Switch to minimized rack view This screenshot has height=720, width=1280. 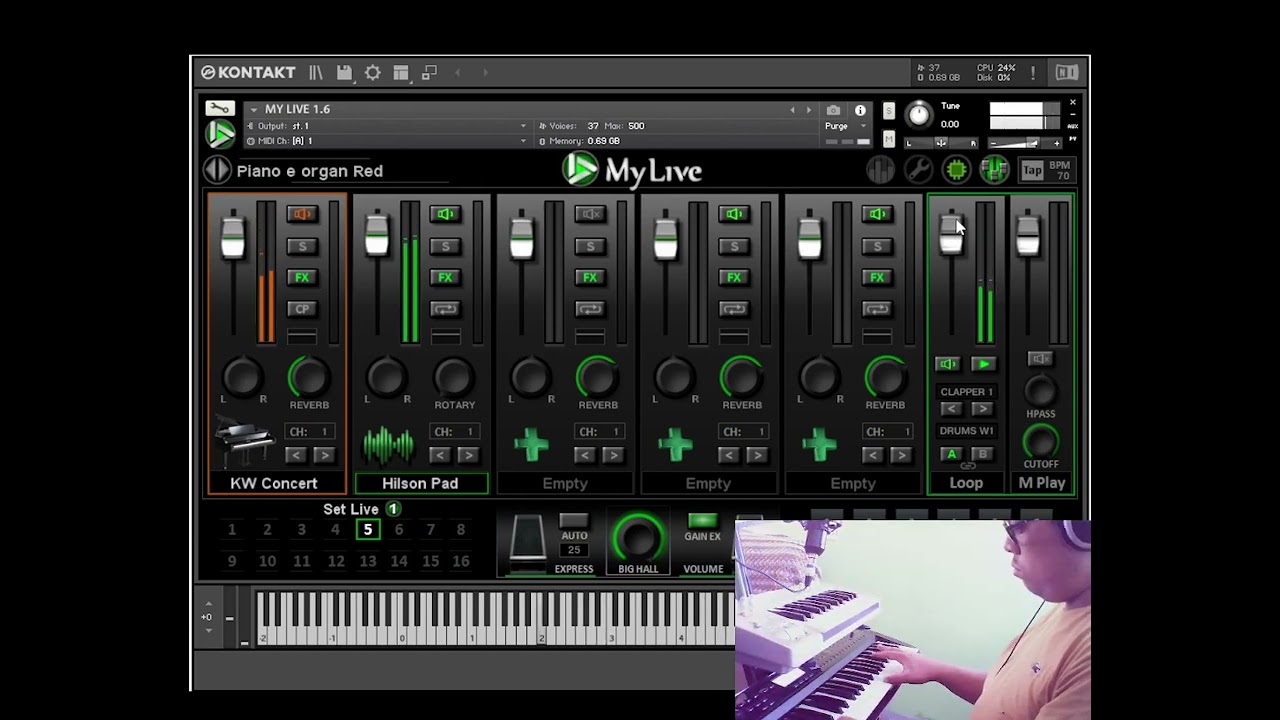[429, 73]
